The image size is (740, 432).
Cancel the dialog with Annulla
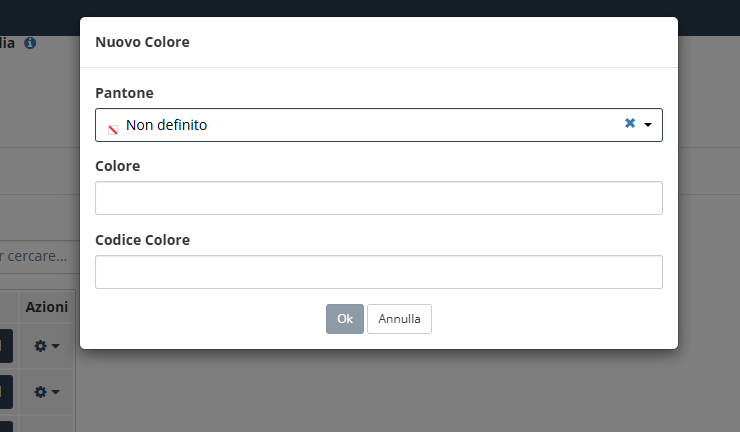click(399, 319)
